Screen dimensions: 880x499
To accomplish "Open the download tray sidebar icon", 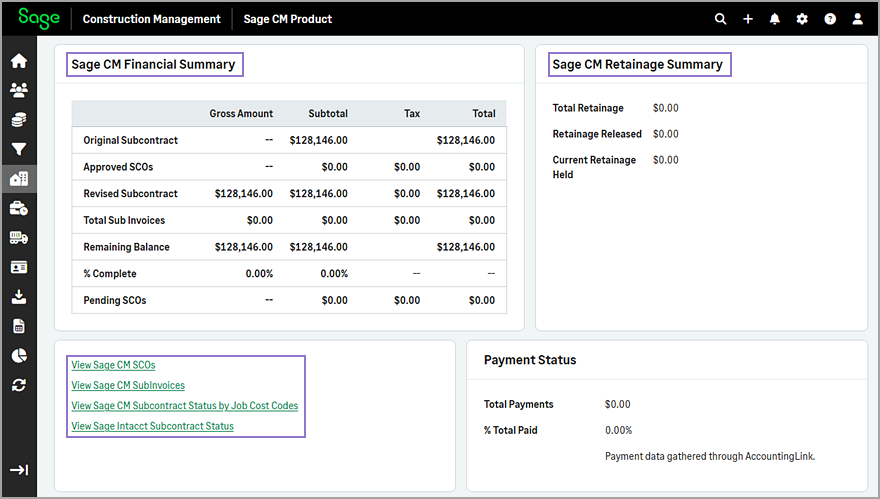I will pos(19,296).
